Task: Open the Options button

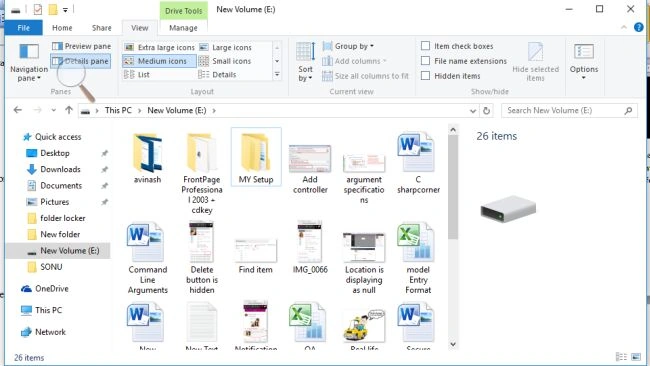Action: tap(584, 62)
